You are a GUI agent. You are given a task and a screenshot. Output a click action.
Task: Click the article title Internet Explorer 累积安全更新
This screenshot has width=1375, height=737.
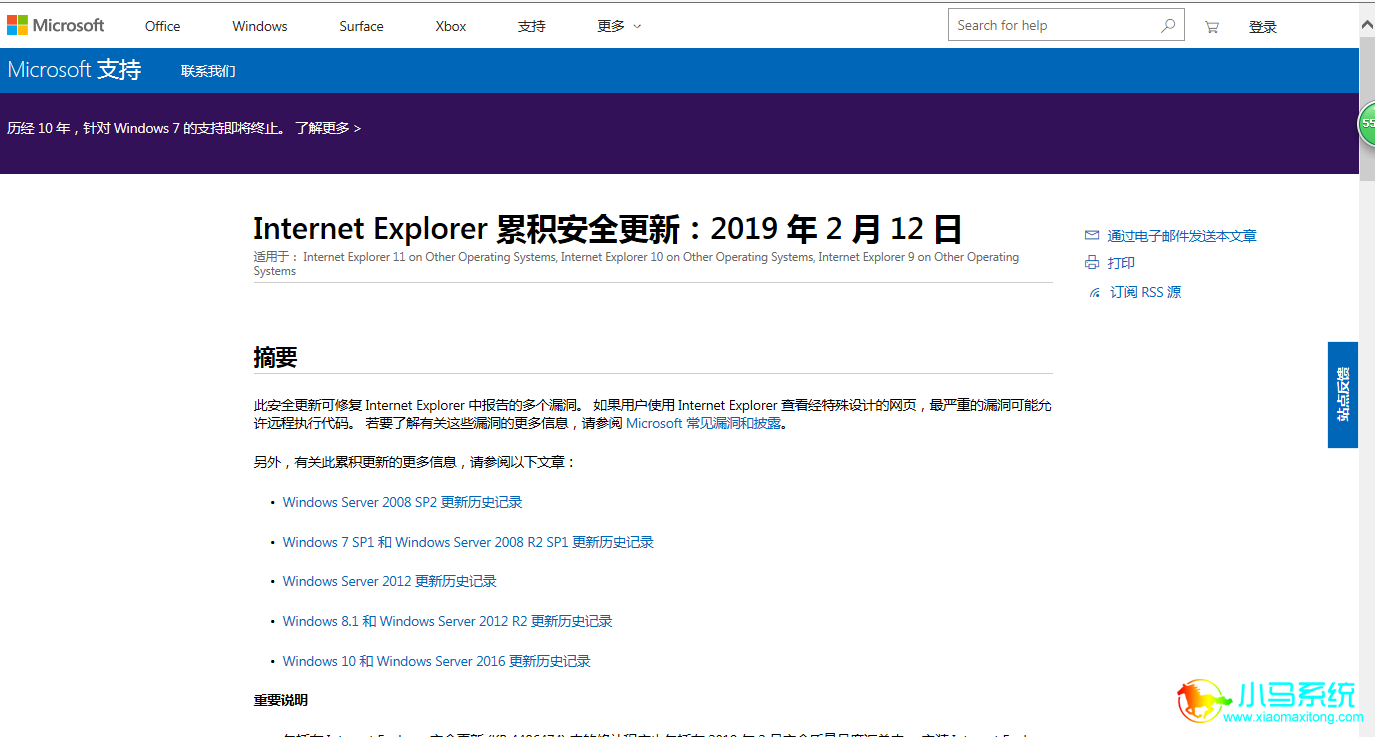click(607, 228)
